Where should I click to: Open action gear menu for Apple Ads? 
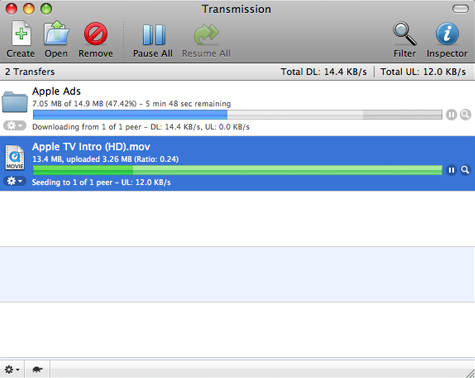click(15, 126)
